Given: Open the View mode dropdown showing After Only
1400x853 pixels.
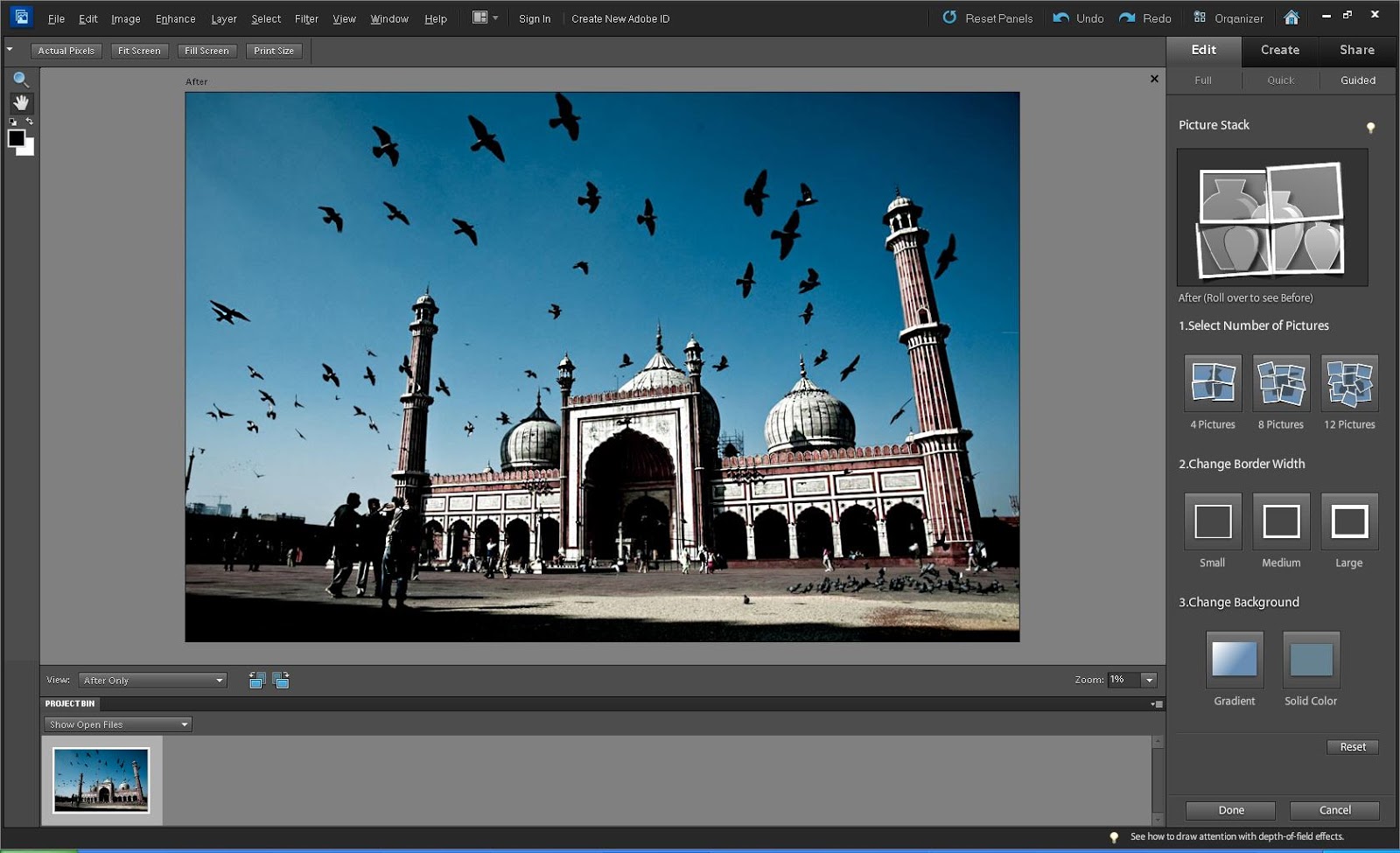Looking at the screenshot, I should click(x=151, y=680).
